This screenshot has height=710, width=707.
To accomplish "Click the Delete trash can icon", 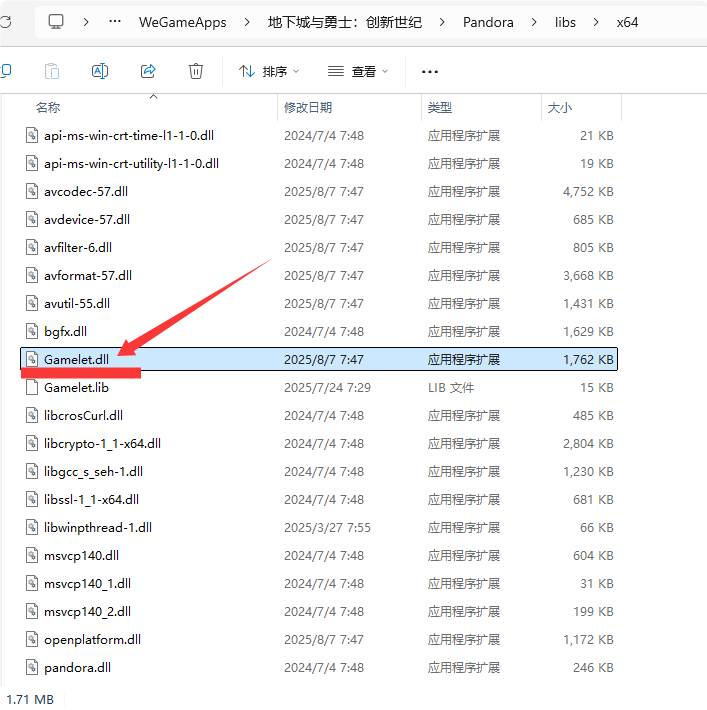I will [196, 71].
